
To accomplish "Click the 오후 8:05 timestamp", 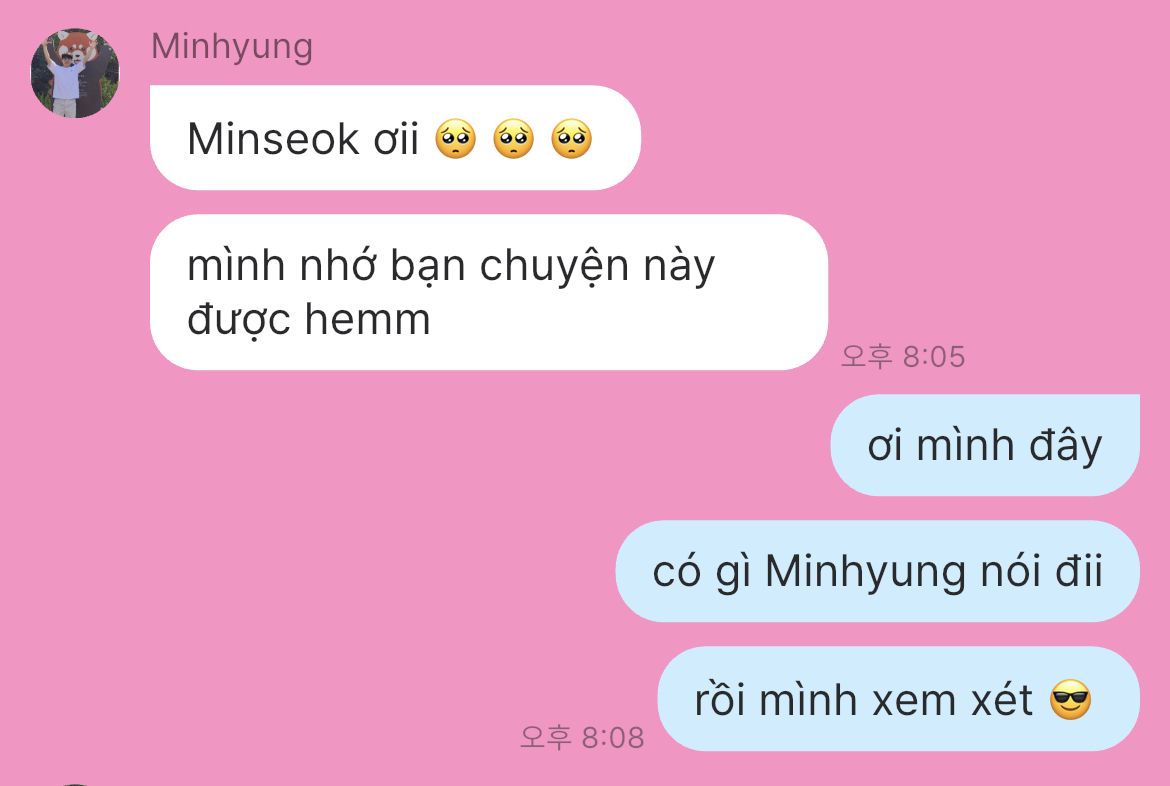I will click(903, 357).
